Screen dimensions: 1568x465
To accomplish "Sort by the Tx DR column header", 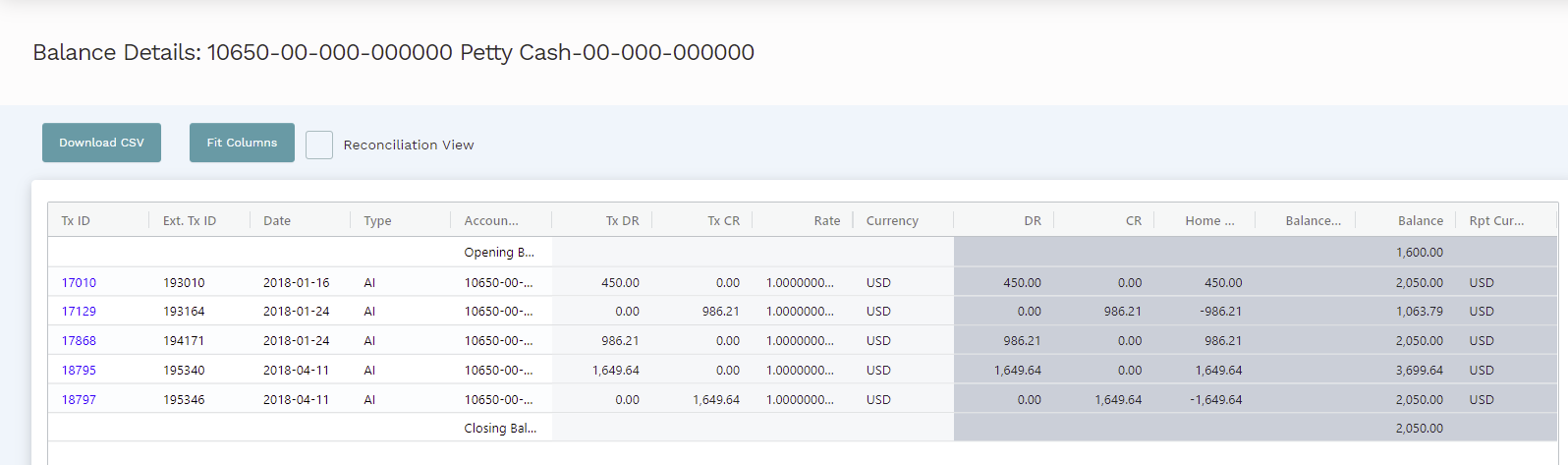I will pos(622,221).
